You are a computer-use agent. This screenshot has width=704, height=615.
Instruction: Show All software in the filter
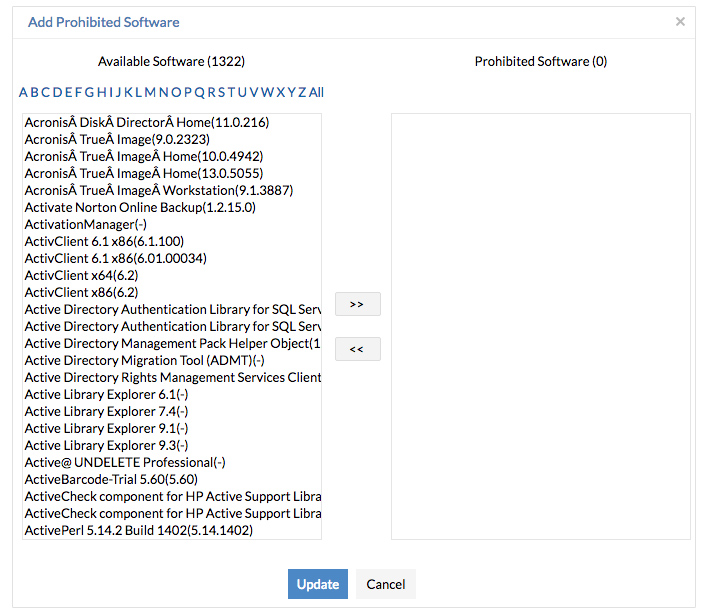pos(316,92)
